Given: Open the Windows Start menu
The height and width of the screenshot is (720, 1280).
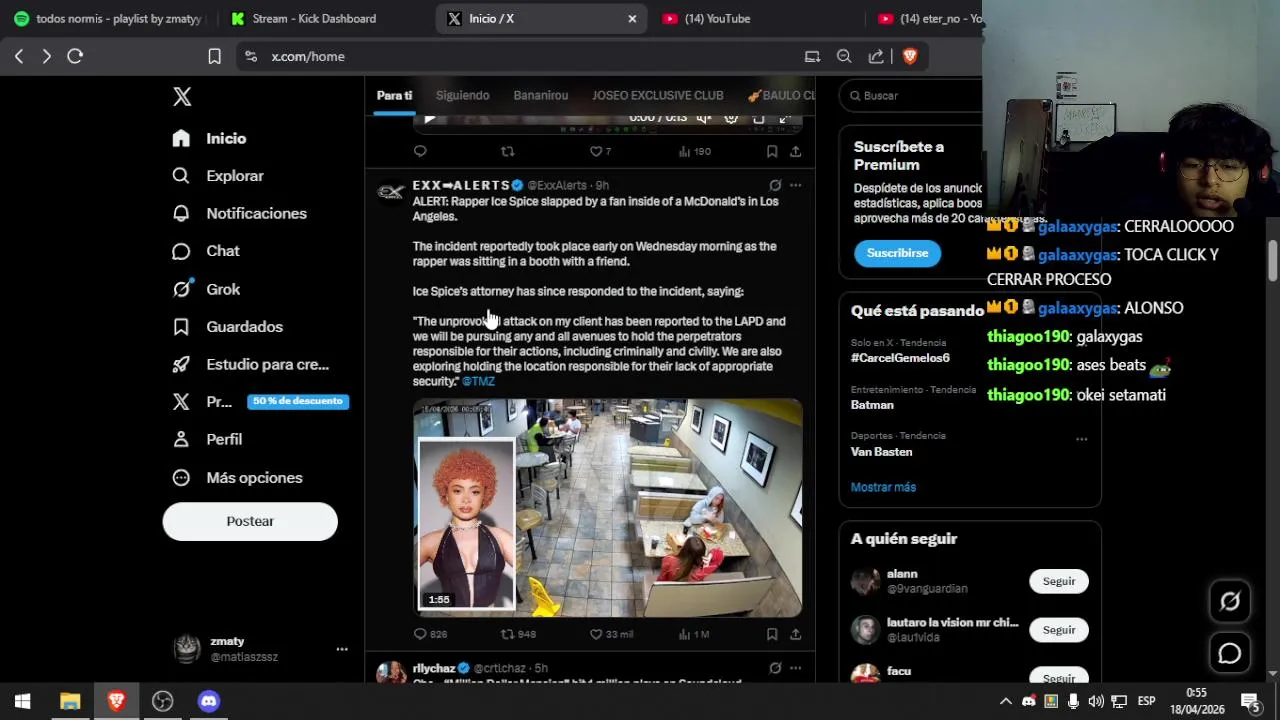Looking at the screenshot, I should coord(23,701).
